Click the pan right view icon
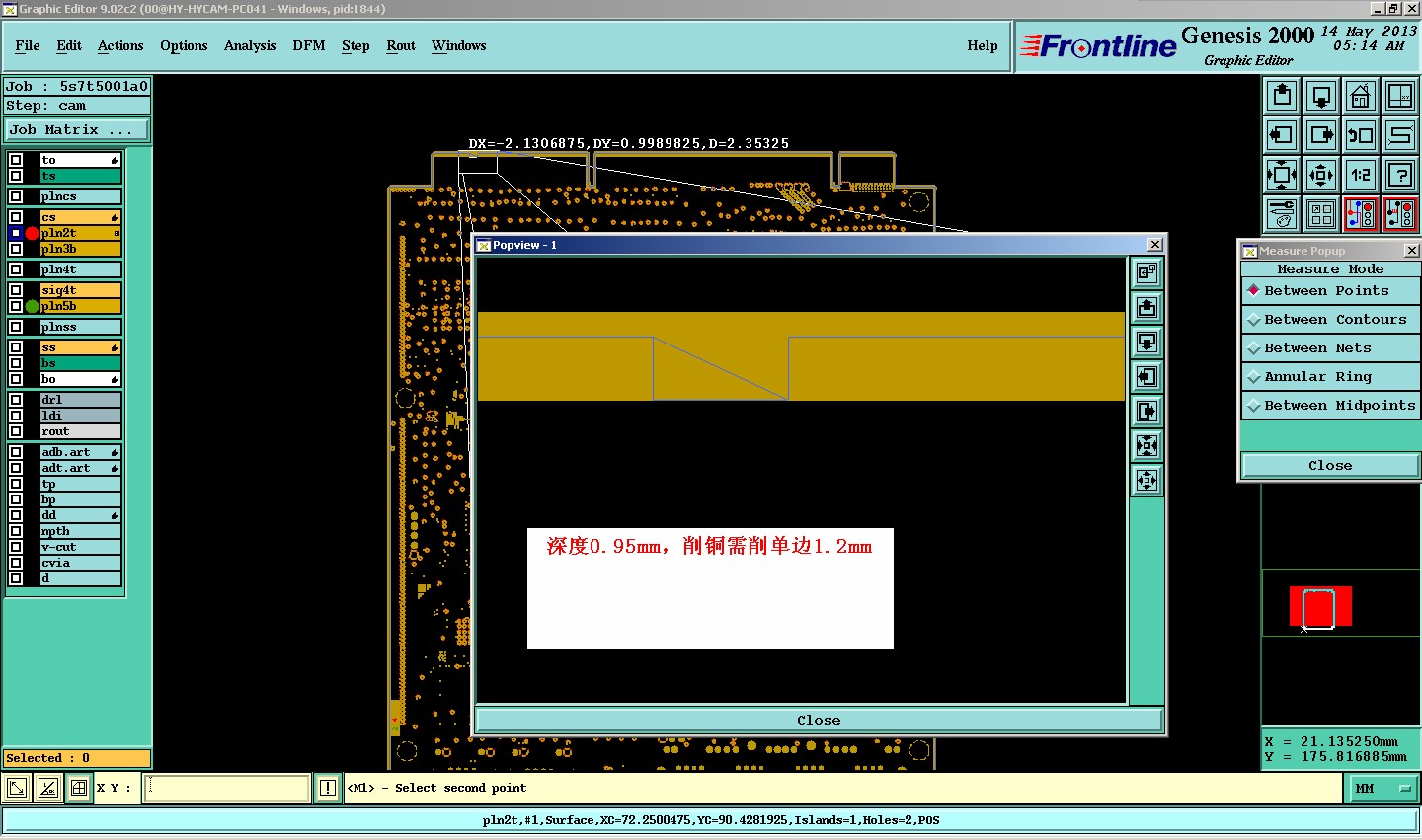This screenshot has width=1422, height=840. (1321, 135)
